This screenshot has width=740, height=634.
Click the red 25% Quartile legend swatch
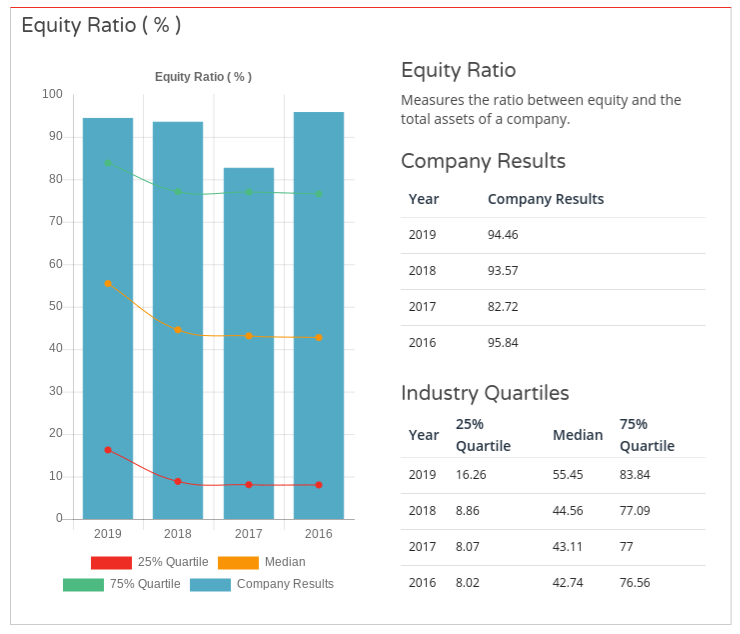pos(111,562)
